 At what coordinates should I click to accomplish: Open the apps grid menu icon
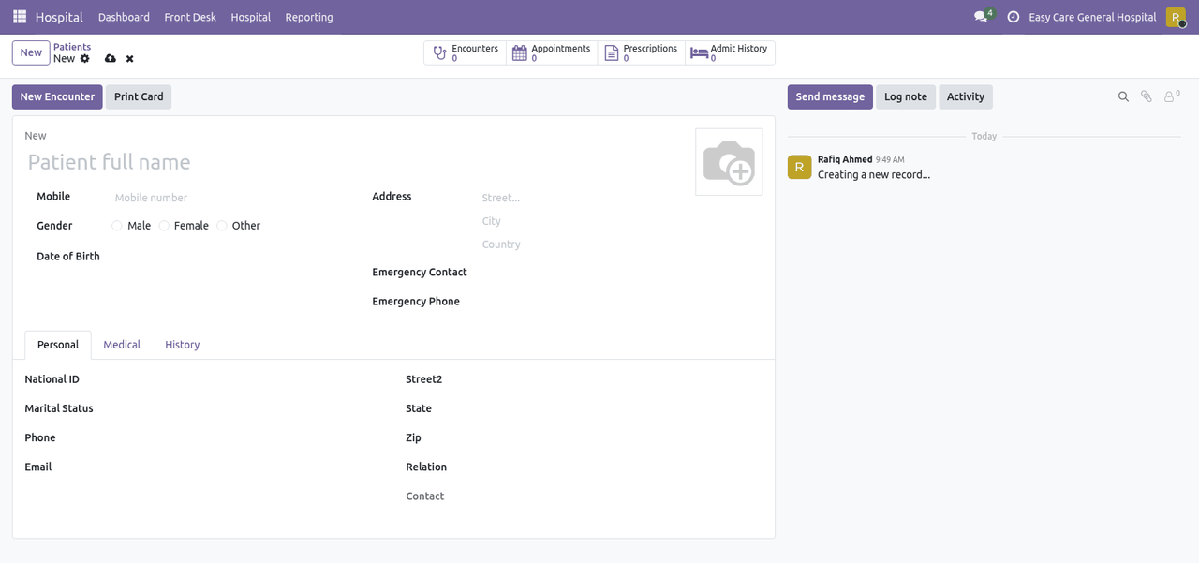tap(20, 17)
